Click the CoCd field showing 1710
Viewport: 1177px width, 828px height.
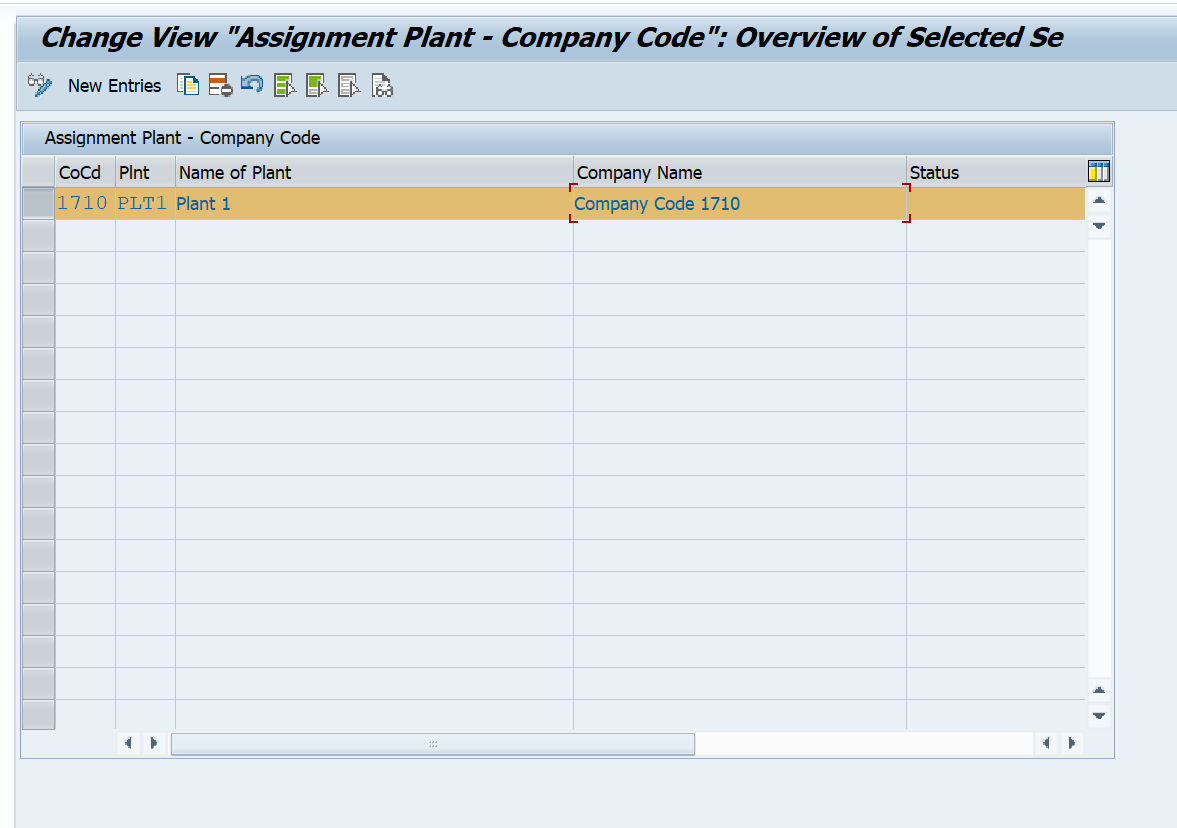[85, 203]
